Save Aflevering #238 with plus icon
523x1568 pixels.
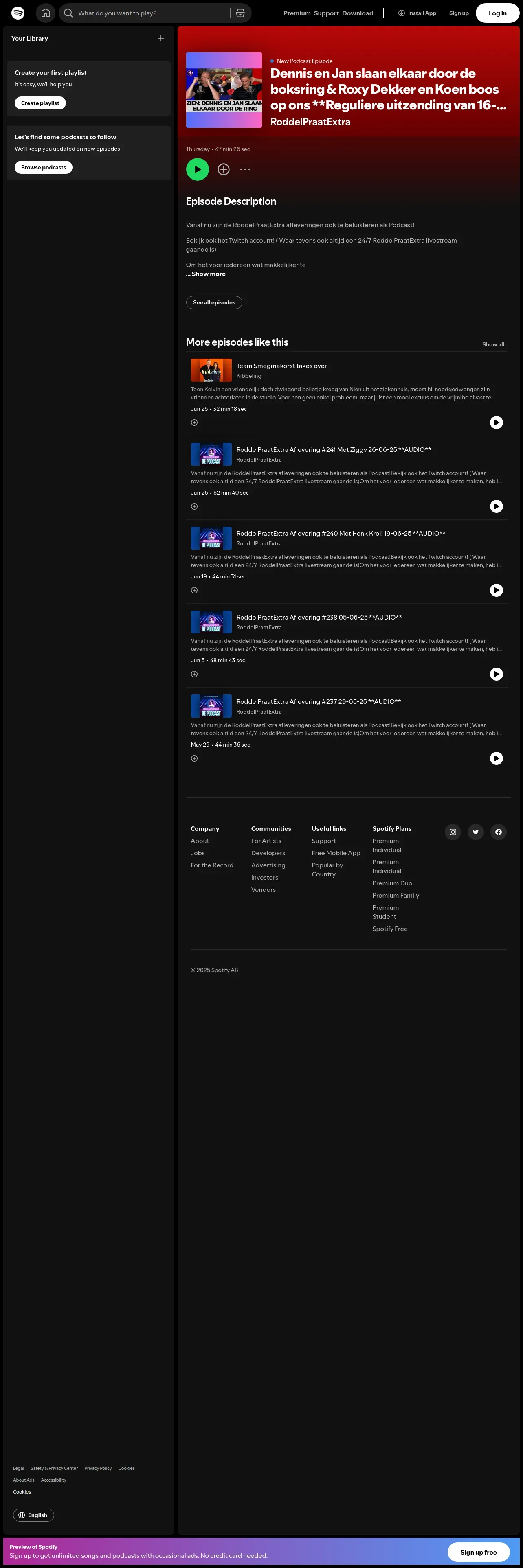194,674
